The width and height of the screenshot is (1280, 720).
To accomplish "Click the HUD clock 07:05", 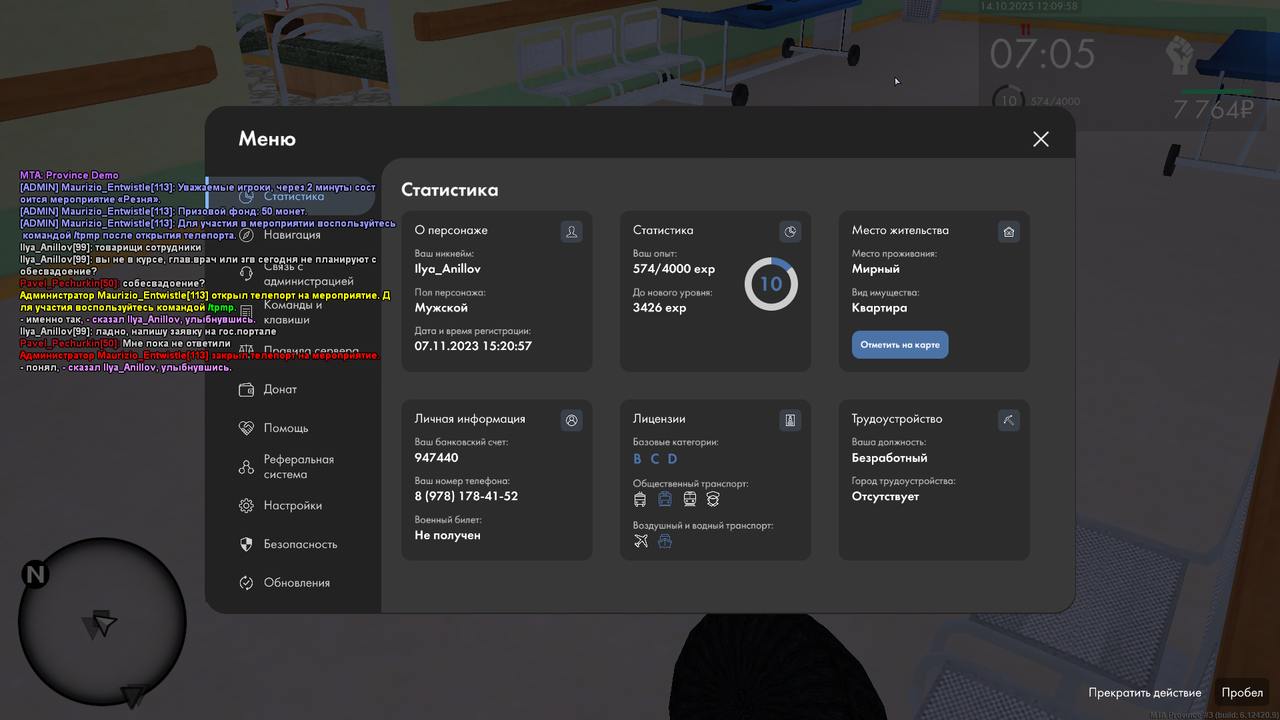I will 1043,54.
